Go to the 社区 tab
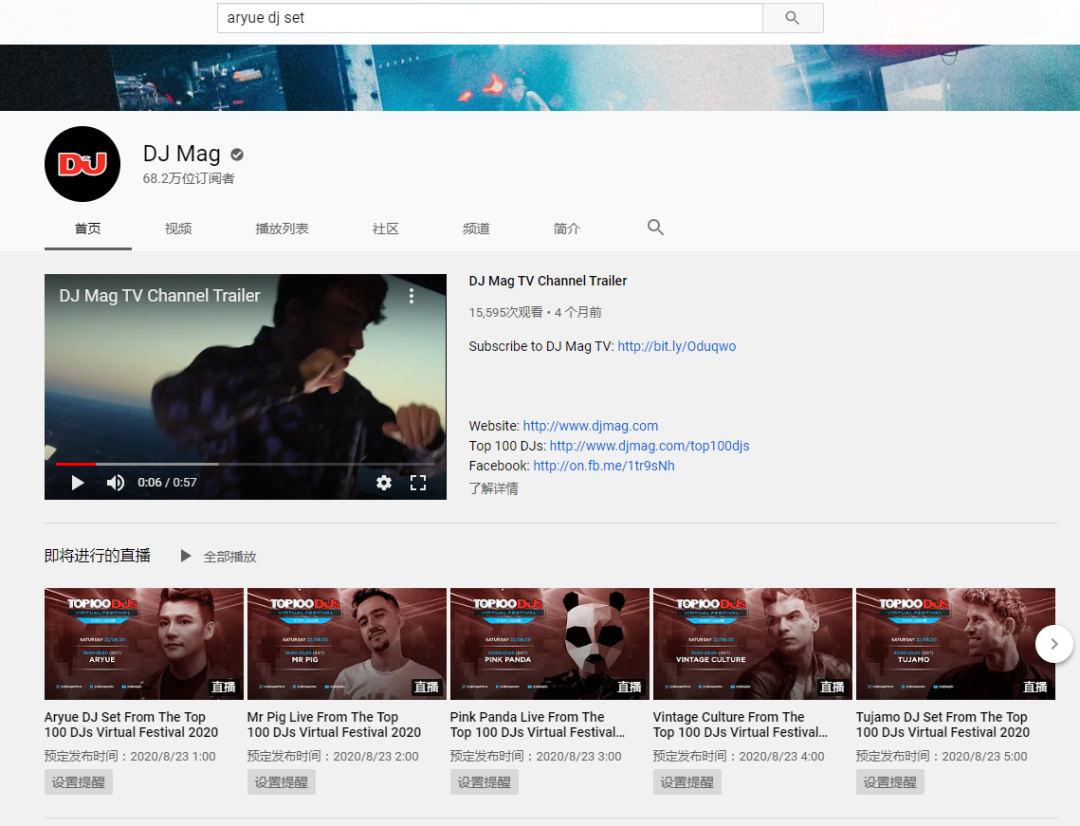This screenshot has height=826, width=1080. pyautogui.click(x=386, y=229)
